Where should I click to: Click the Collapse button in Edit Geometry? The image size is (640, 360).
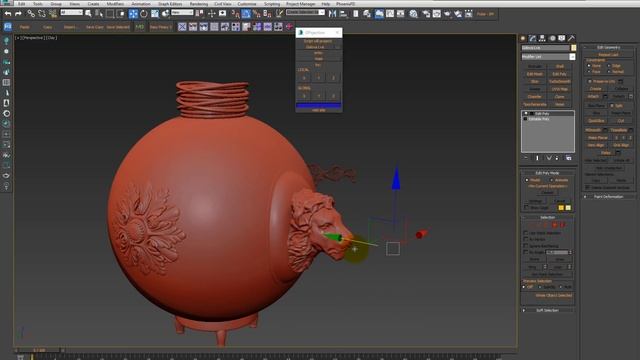click(621, 89)
